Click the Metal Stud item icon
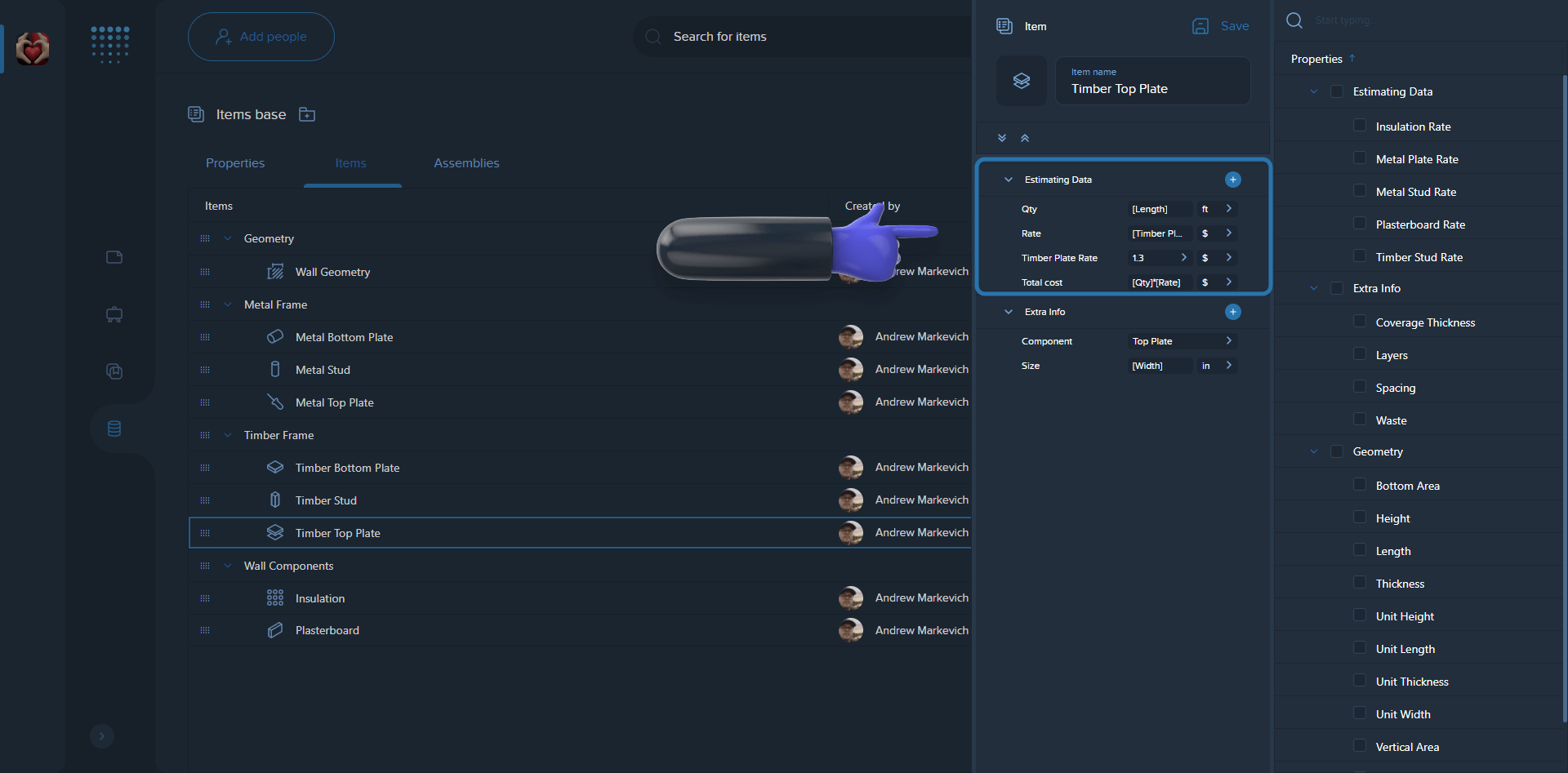This screenshot has width=1568, height=773. coord(275,369)
